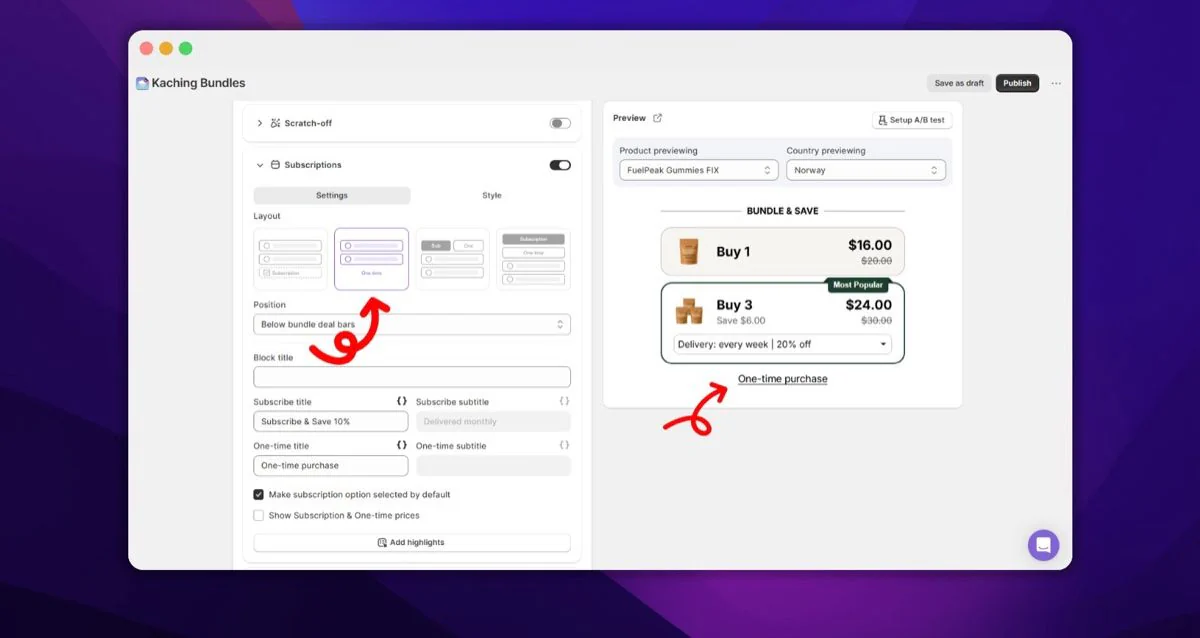Click the Save $6.00 text
This screenshot has width=1200, height=638.
point(741,321)
